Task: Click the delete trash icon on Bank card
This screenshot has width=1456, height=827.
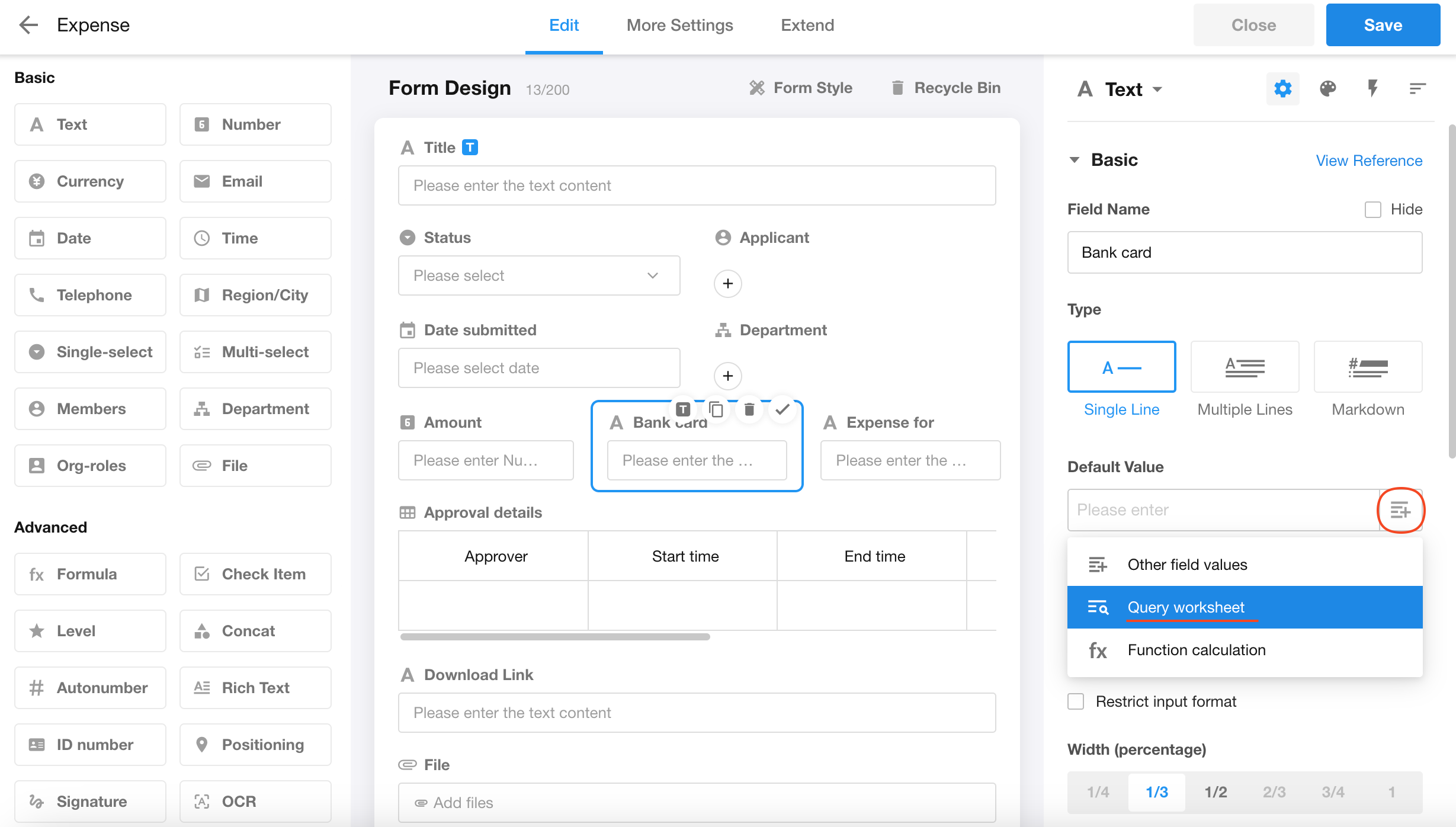Action: coord(749,409)
